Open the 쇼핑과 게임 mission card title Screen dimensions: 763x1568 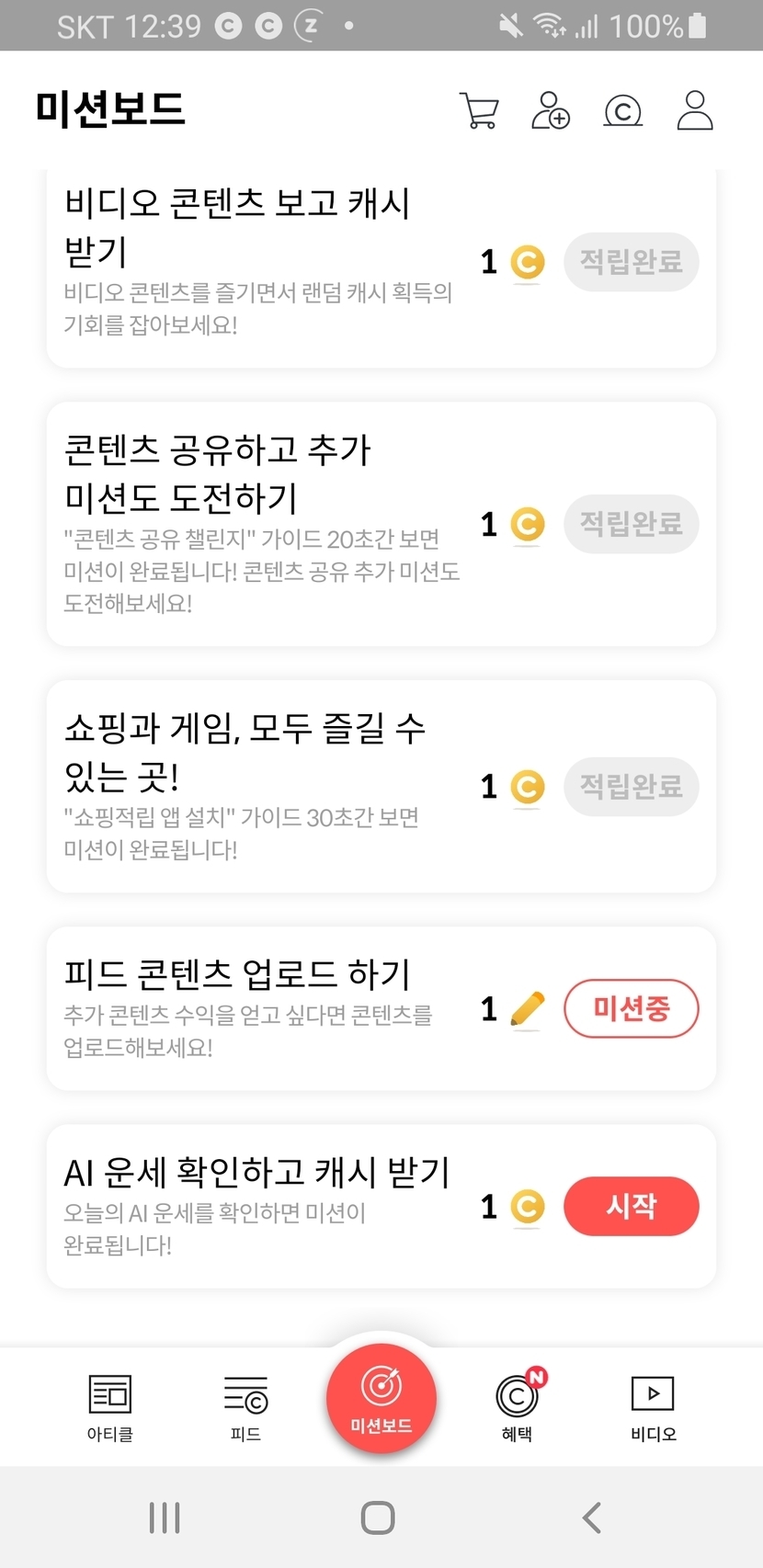click(245, 753)
